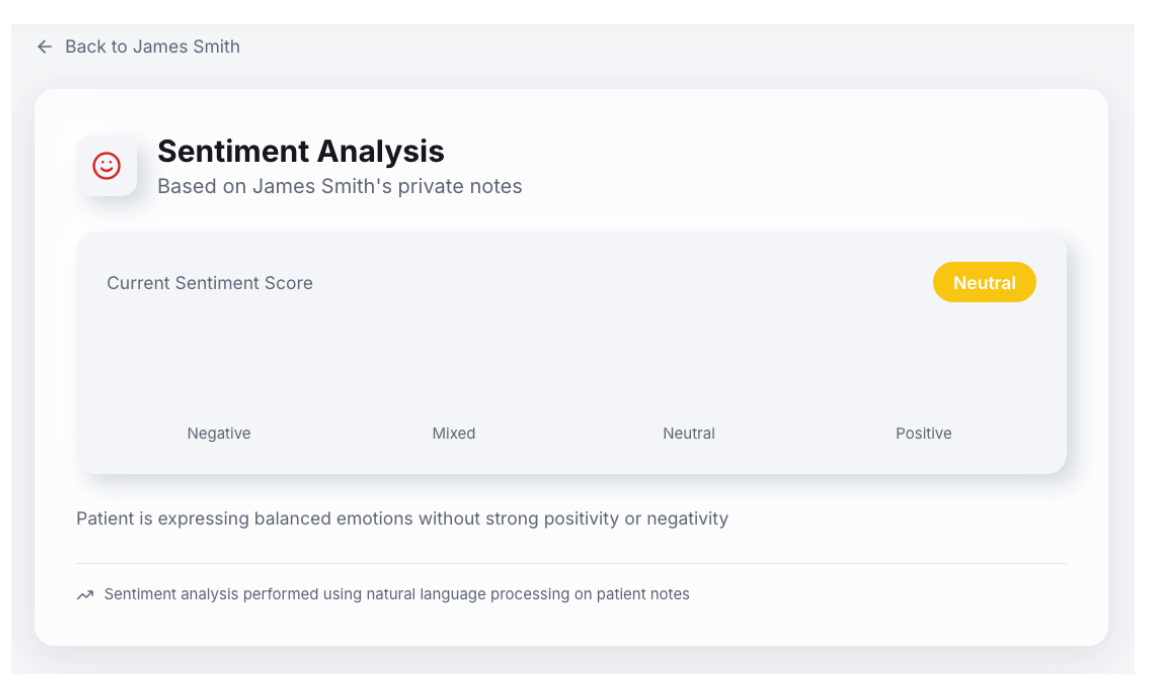Select the Negative scale label
The image size is (1156, 696).
point(219,434)
